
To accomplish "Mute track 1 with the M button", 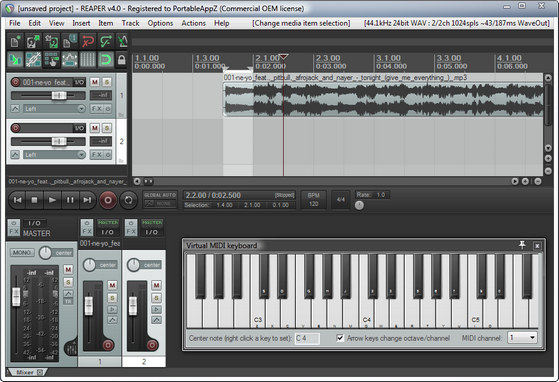I will pos(94,82).
